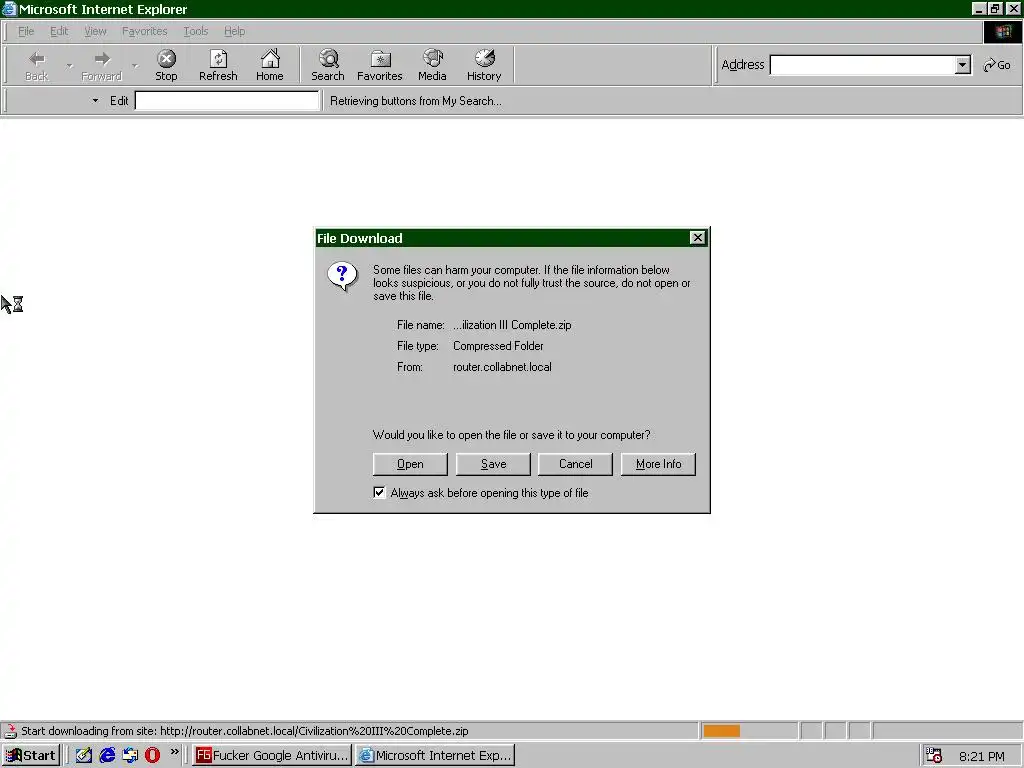The image size is (1024, 768).
Task: Open the Forward button history dropdown
Action: click(x=135, y=65)
